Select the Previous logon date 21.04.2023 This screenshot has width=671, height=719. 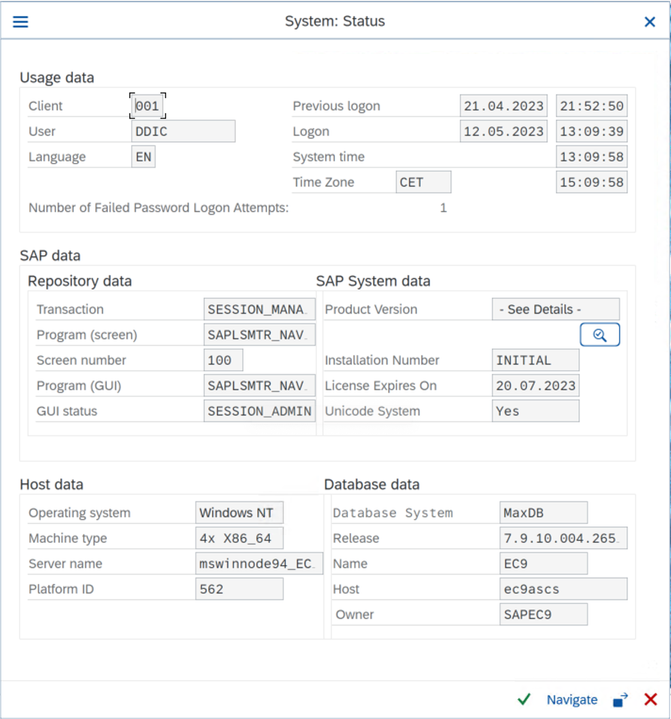click(503, 106)
